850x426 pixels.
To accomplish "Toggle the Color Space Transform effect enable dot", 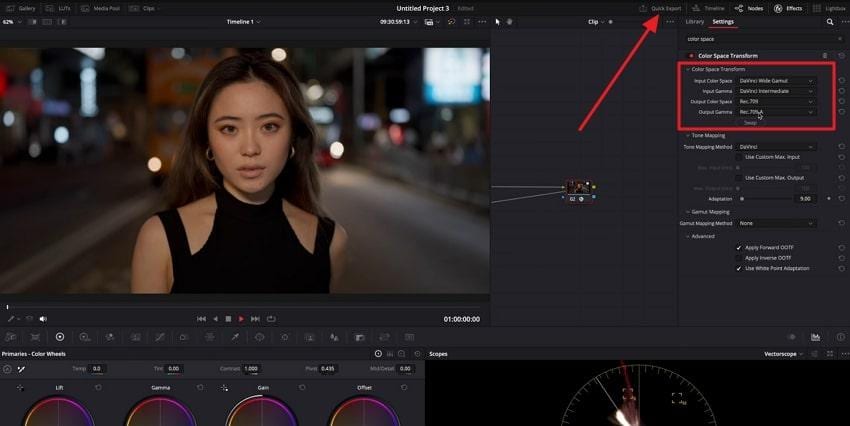I will pos(691,56).
